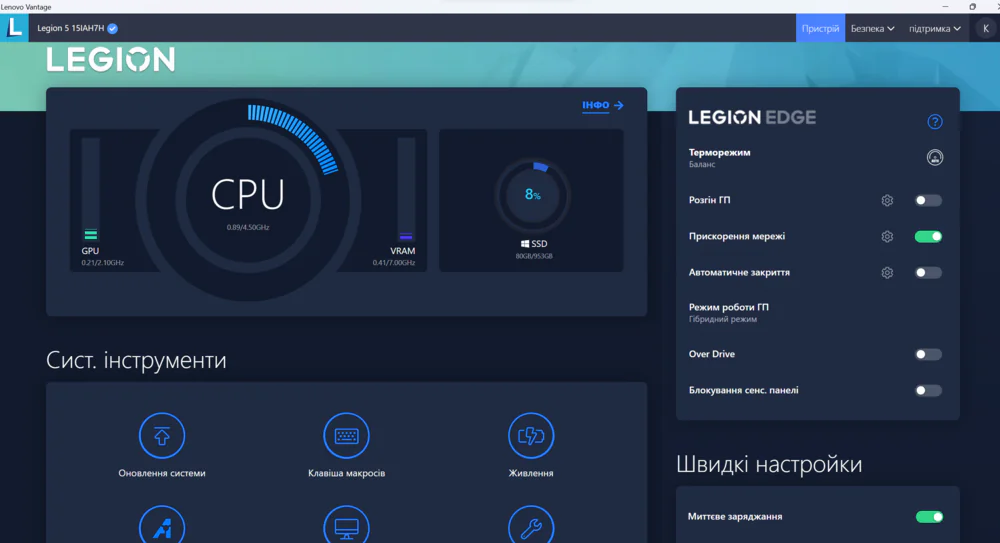Image resolution: width=1000 pixels, height=543 pixels.
Task: Click the SSD 80GB/953GB text
Action: coord(534,256)
